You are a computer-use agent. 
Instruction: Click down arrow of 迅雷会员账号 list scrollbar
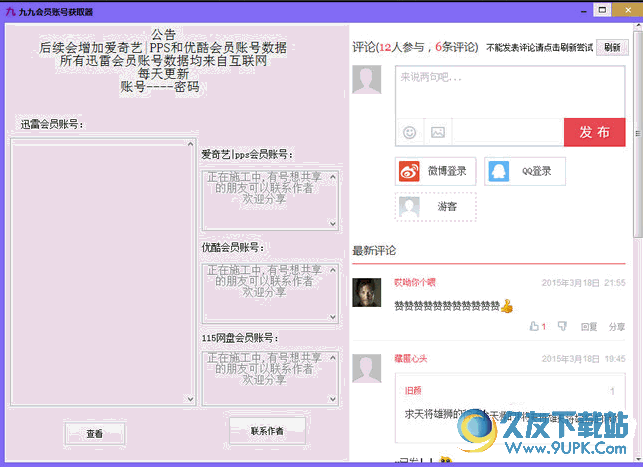[190, 399]
